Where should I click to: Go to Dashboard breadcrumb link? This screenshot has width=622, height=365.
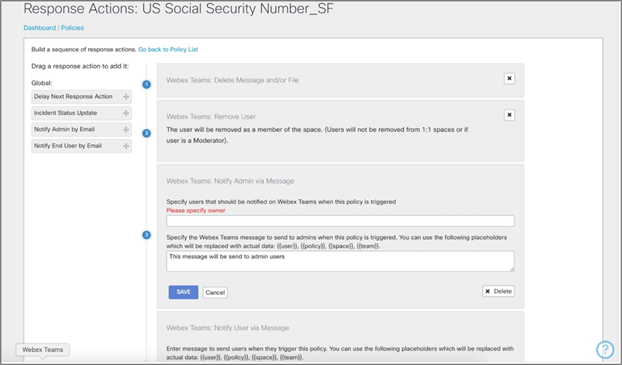click(x=40, y=28)
